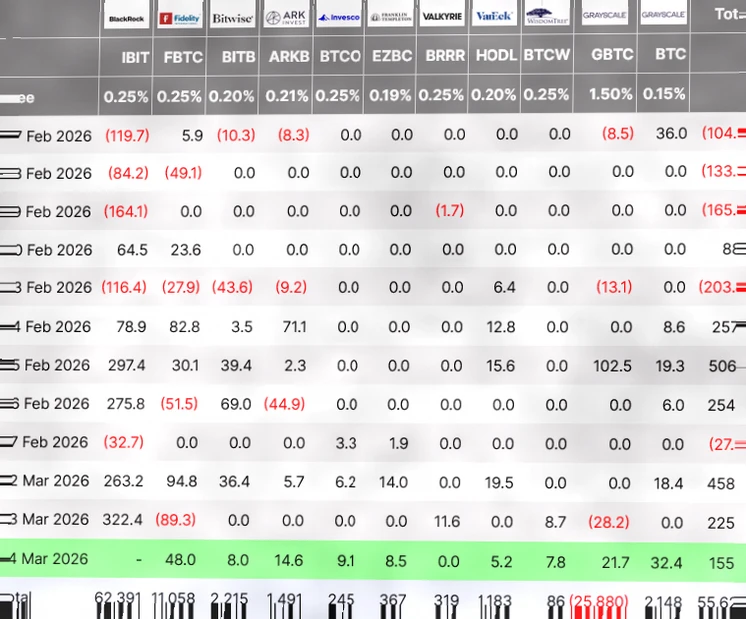Viewport: 746px width, 619px height.
Task: Click the Fidelity logo
Action: [x=180, y=17]
